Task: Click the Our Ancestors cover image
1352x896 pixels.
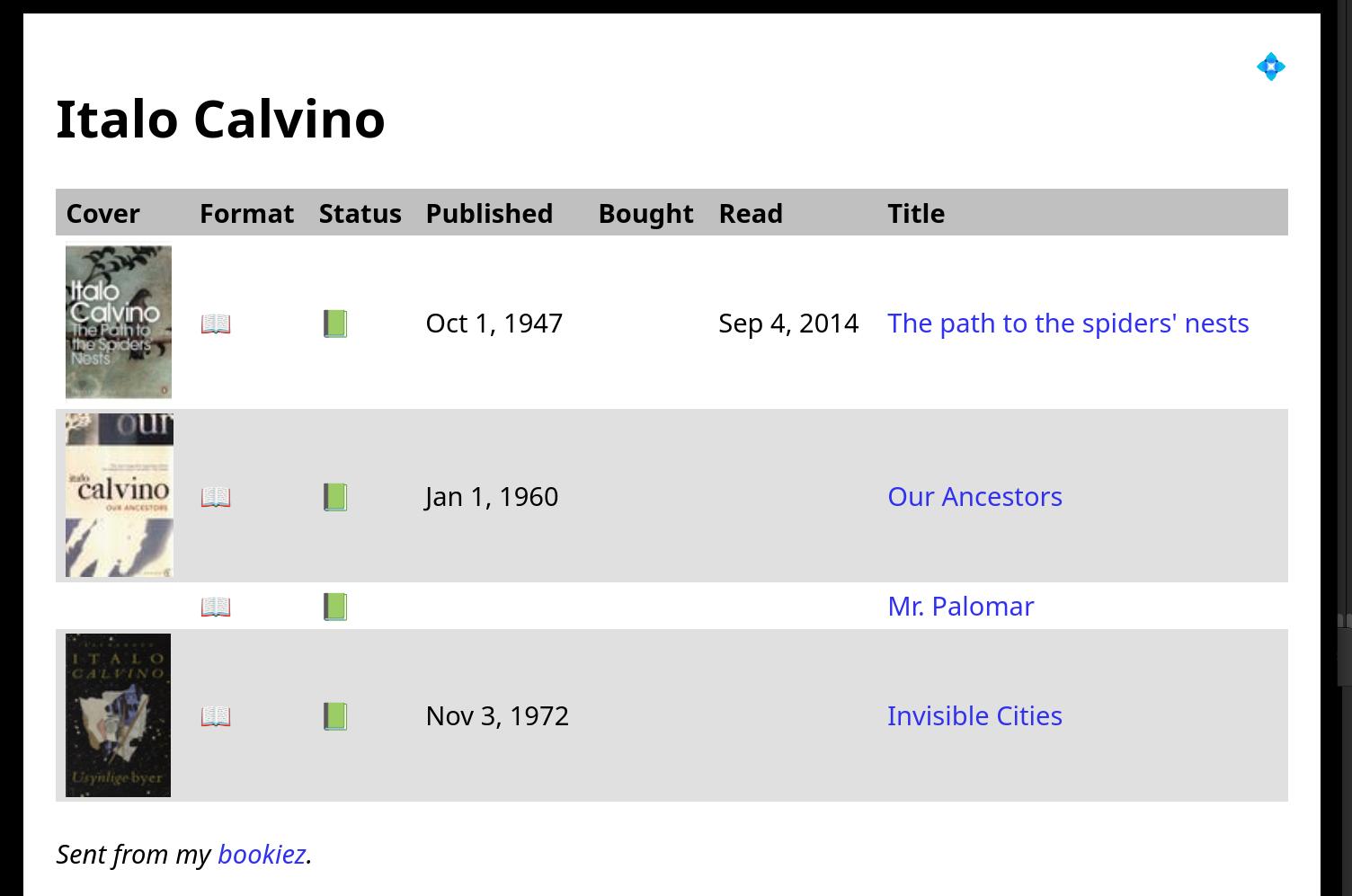Action: click(120, 495)
